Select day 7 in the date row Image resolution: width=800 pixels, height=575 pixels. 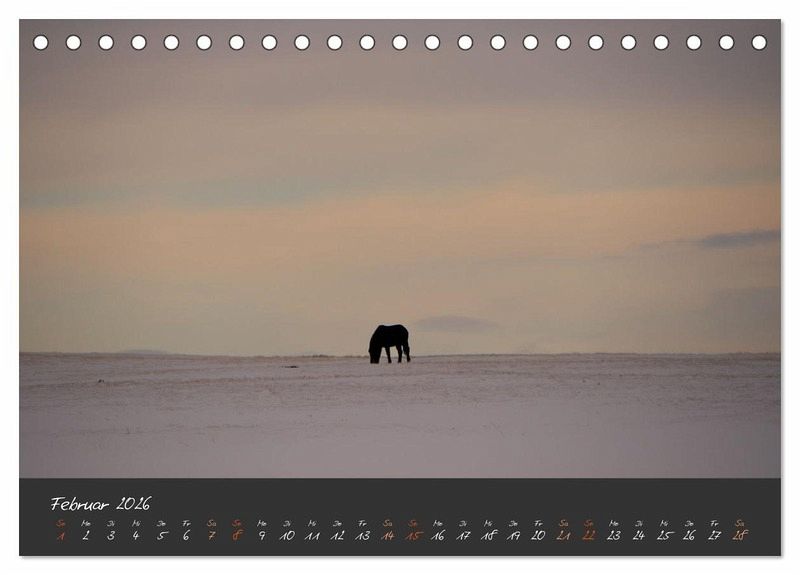click(211, 535)
